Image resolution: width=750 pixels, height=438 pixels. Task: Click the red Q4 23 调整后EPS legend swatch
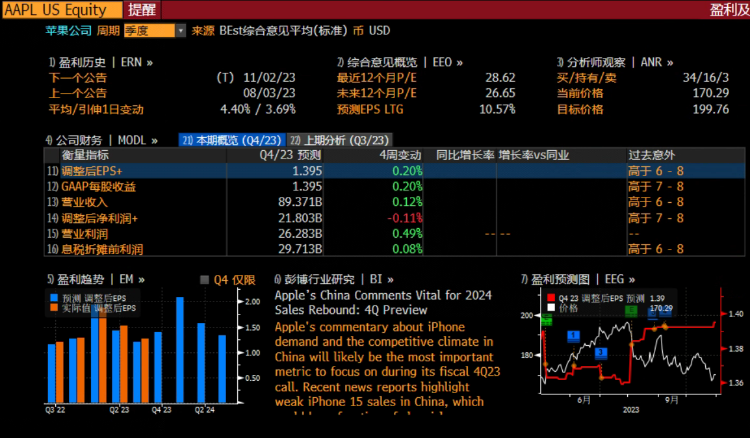tap(551, 298)
